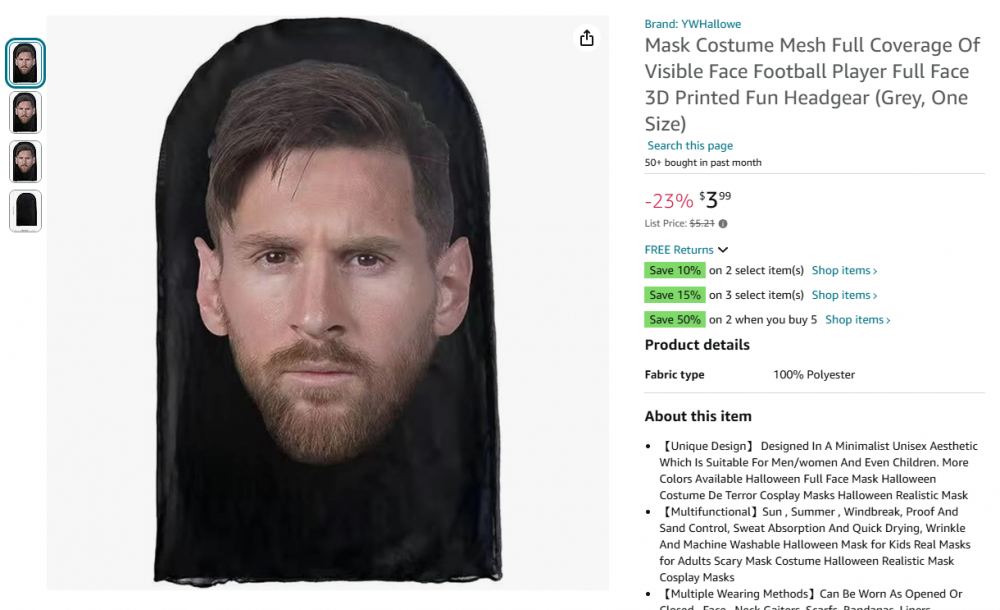Viewport: 1000px width, 610px height.
Task: Select the first product thumbnail
Action: click(25, 63)
